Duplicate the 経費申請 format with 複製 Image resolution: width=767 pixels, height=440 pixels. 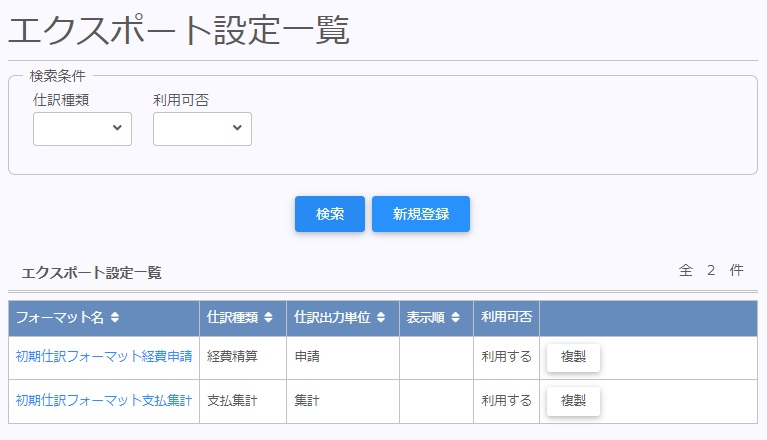coord(573,358)
